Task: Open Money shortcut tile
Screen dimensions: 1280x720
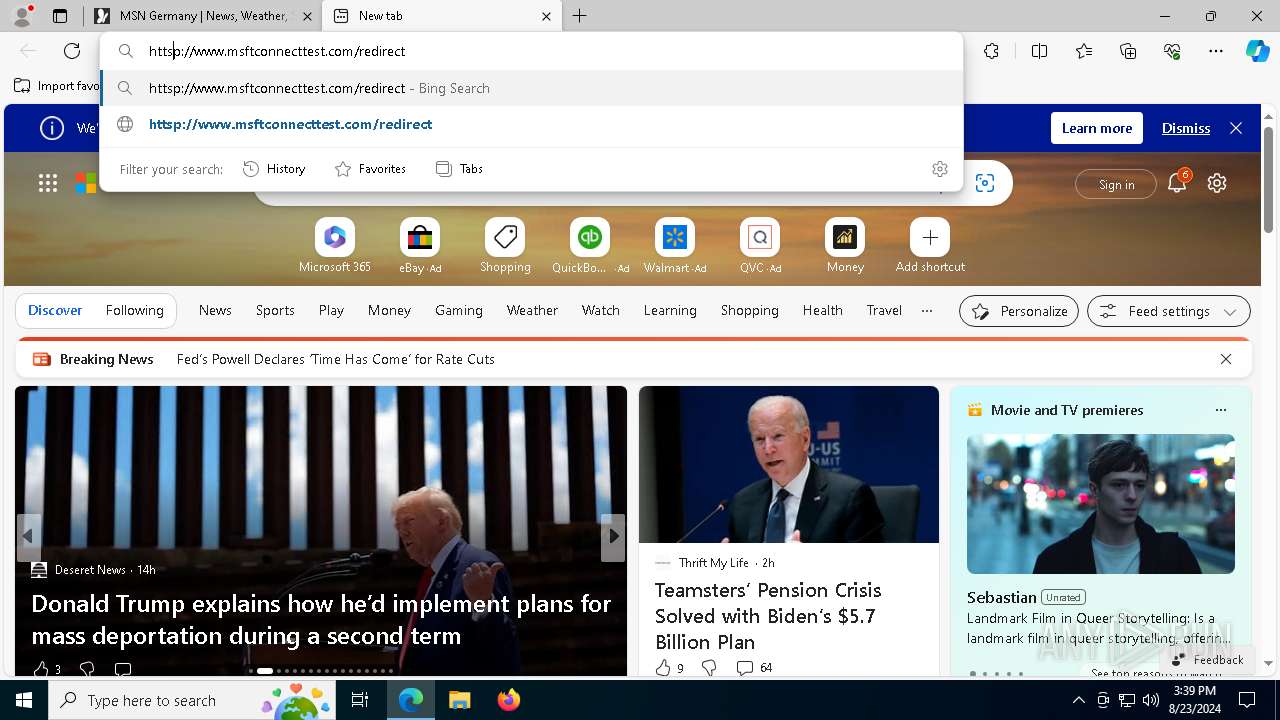Action: pyautogui.click(x=845, y=246)
